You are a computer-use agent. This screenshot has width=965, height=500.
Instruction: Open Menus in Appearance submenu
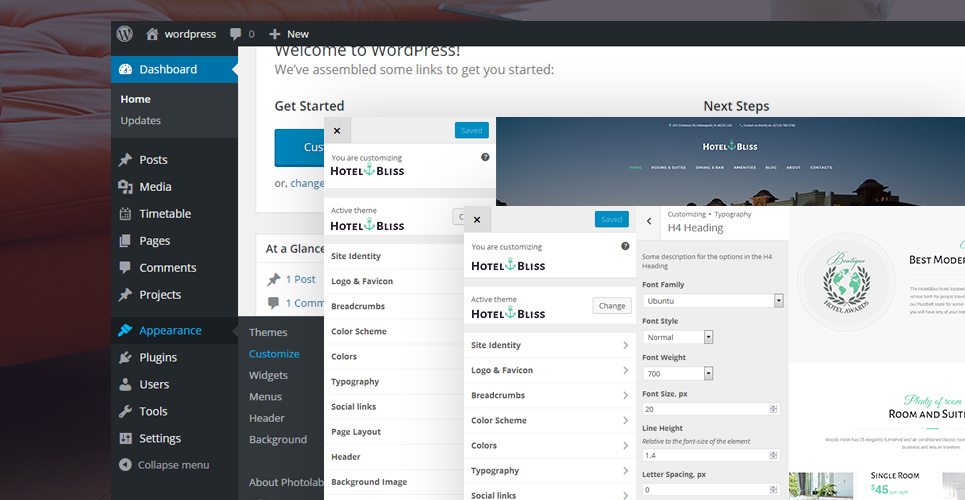tap(265, 397)
